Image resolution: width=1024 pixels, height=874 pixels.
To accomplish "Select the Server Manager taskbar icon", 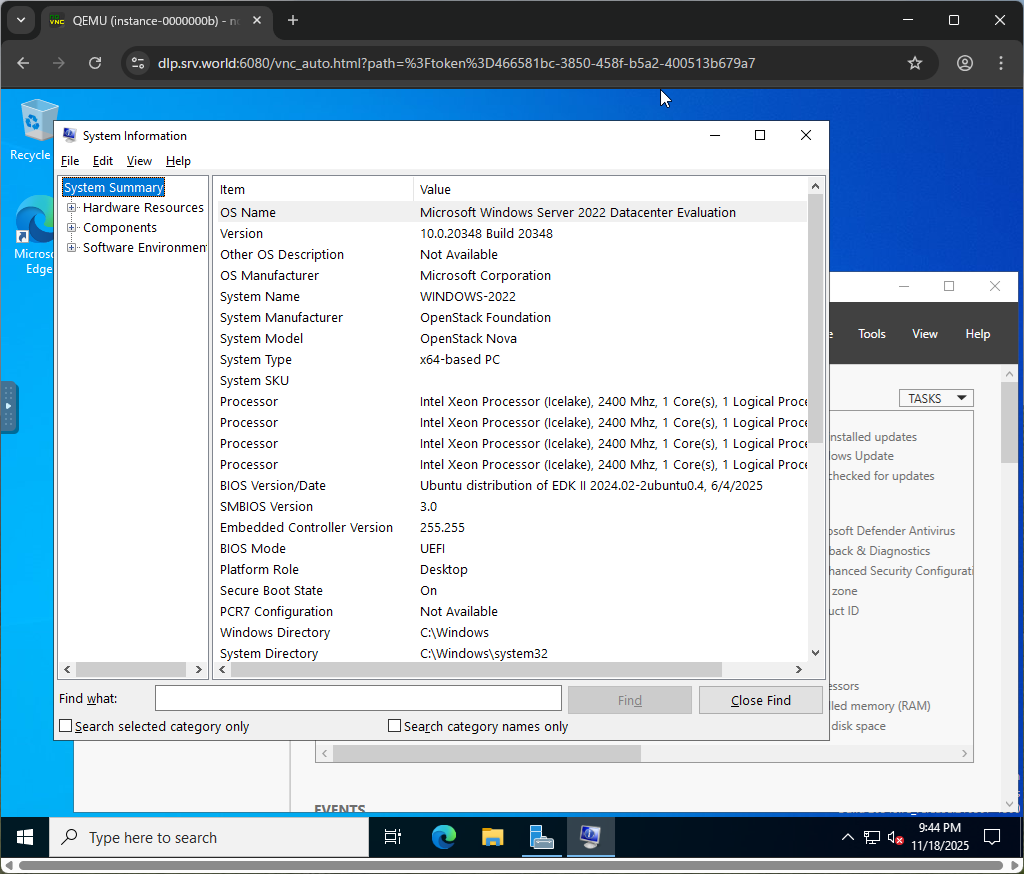I will (x=541, y=837).
